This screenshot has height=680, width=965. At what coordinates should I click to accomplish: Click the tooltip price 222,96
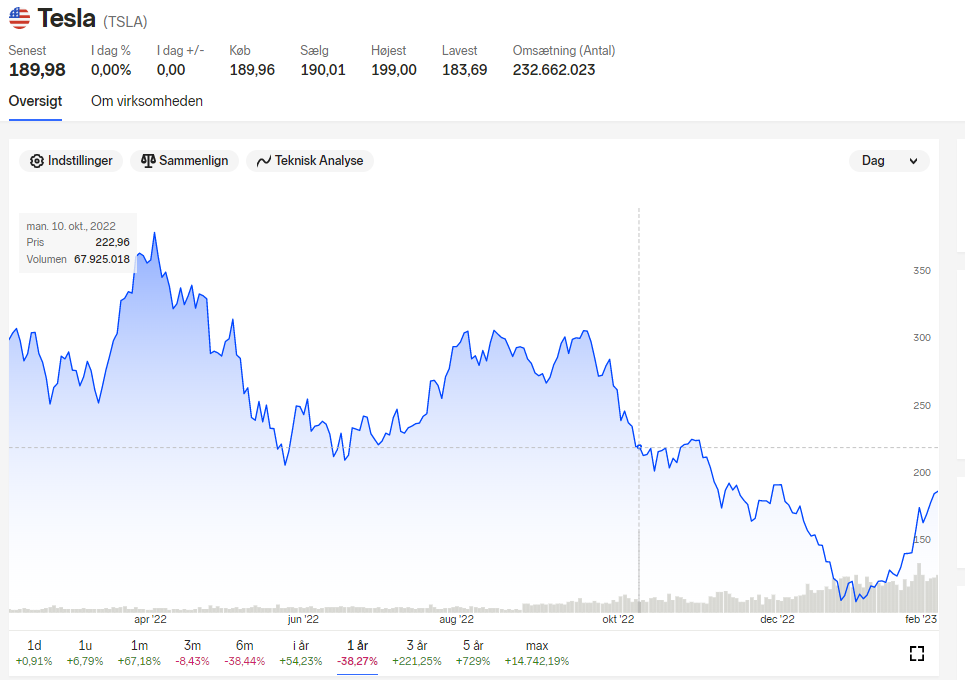point(113,242)
